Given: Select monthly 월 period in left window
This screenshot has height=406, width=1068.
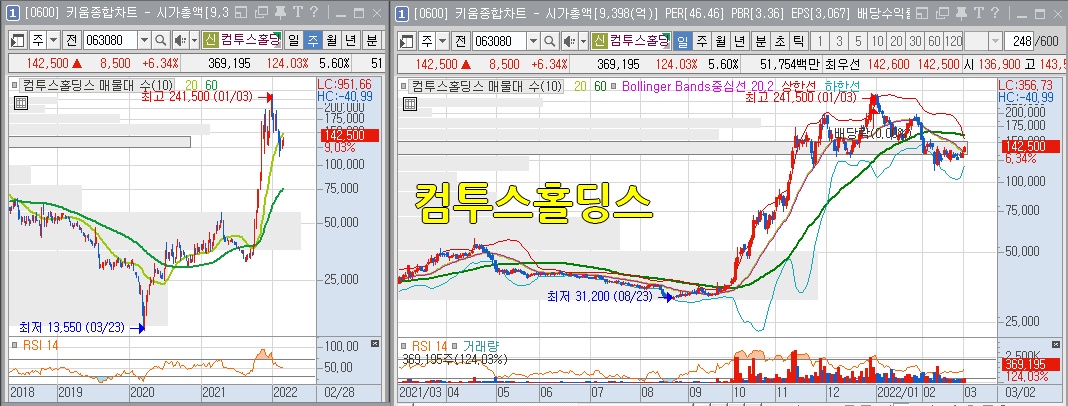Looking at the screenshot, I should (332, 41).
